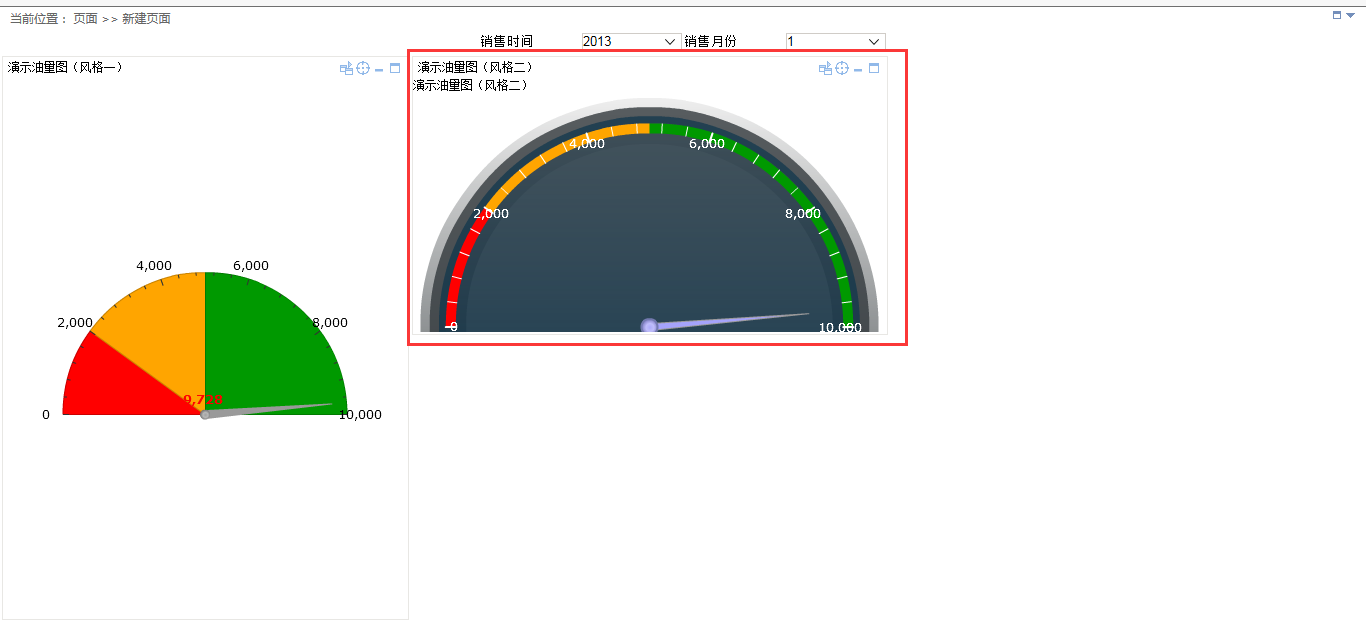
Task: Open the 销售月份 month dropdown showing 1
Action: coord(835,41)
